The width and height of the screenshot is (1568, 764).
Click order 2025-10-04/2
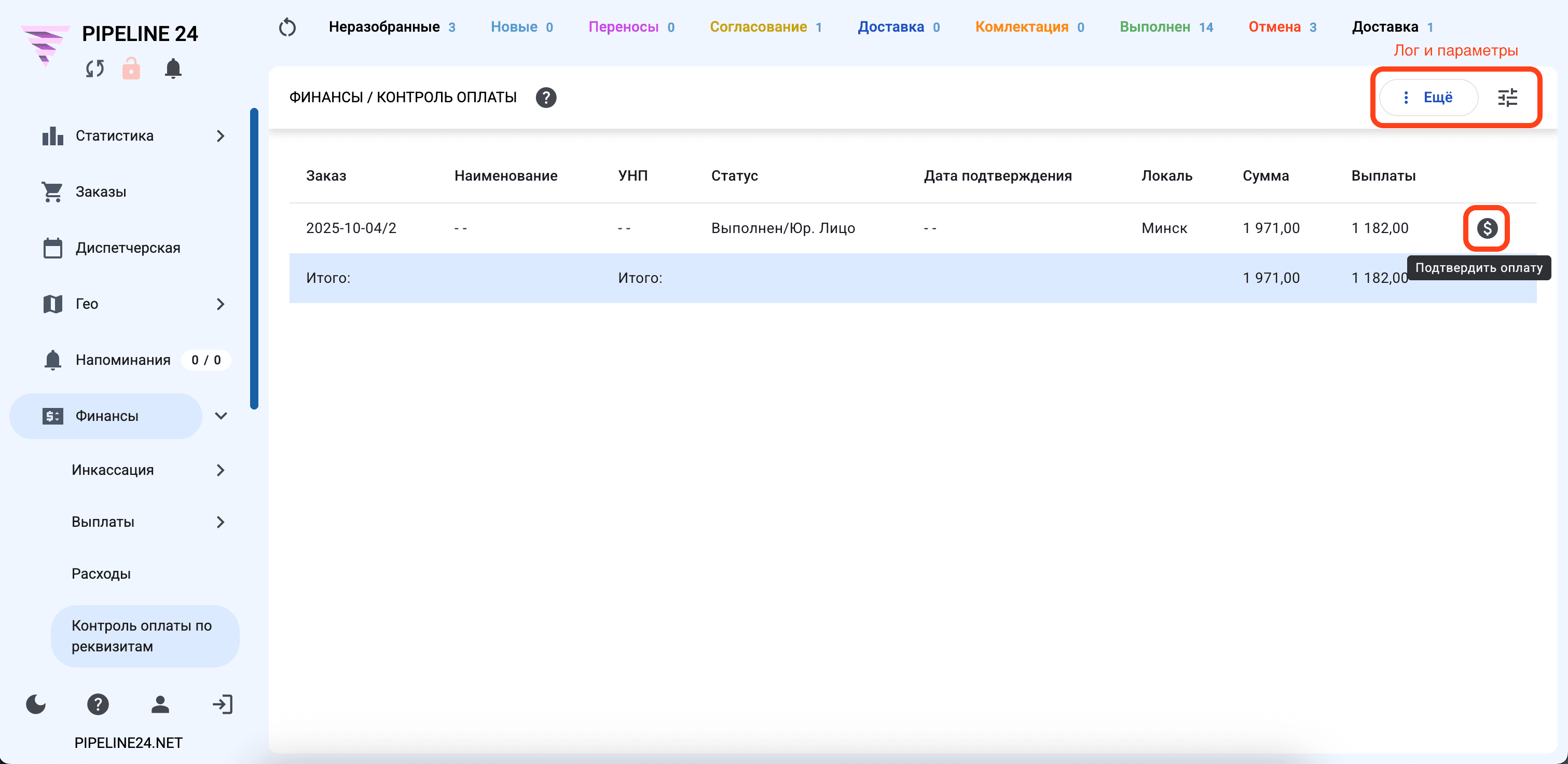[351, 228]
